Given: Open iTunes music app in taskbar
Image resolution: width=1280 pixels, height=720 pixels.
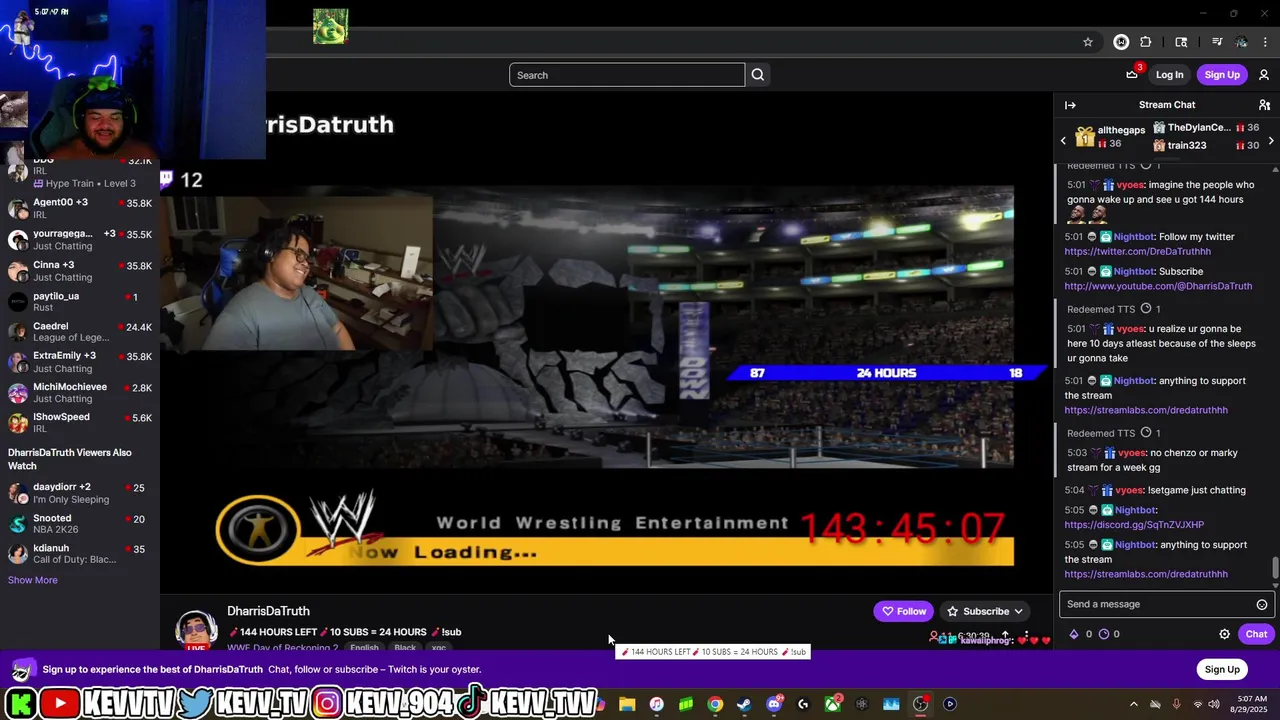Looking at the screenshot, I should coord(656,704).
